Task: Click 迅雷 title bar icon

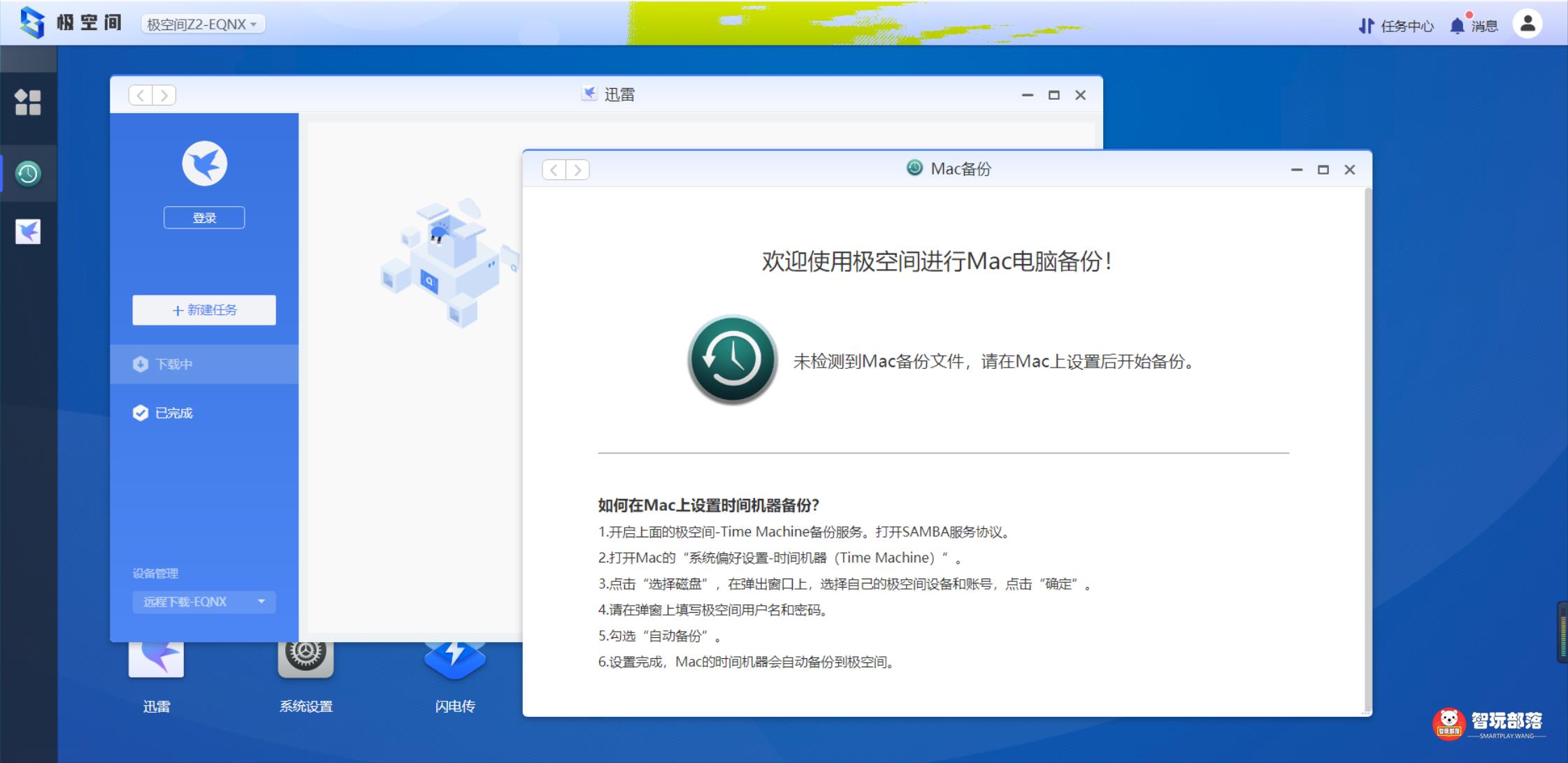Action: (x=589, y=93)
